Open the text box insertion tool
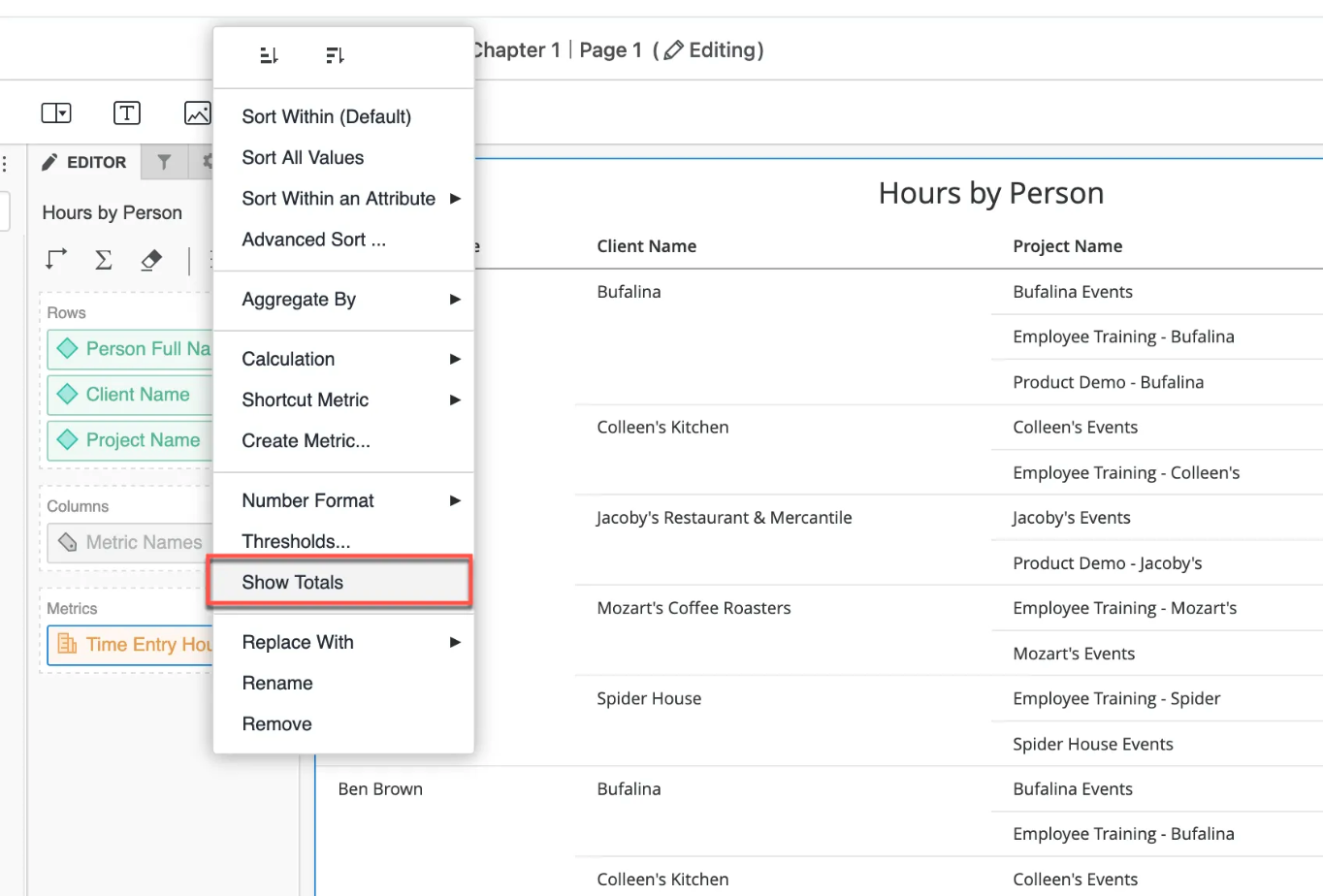The width and height of the screenshot is (1323, 896). (126, 112)
